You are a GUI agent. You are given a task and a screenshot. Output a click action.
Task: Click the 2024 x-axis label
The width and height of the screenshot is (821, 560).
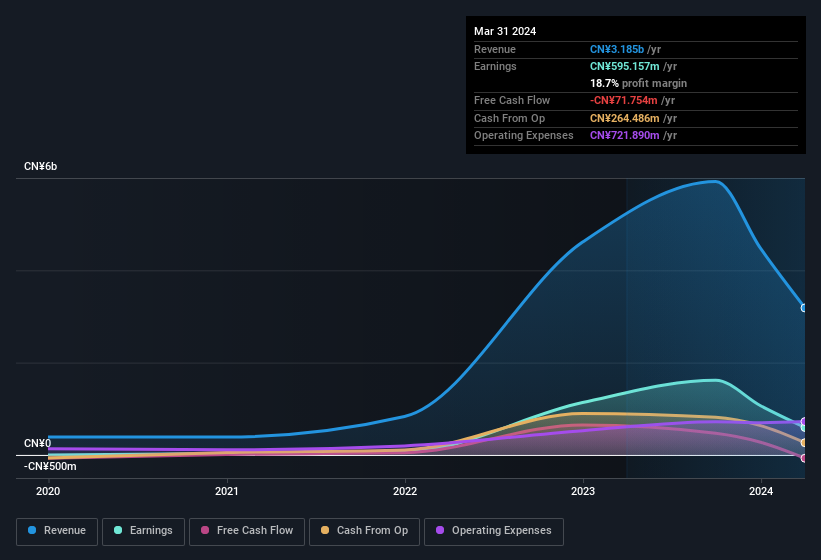[761, 491]
